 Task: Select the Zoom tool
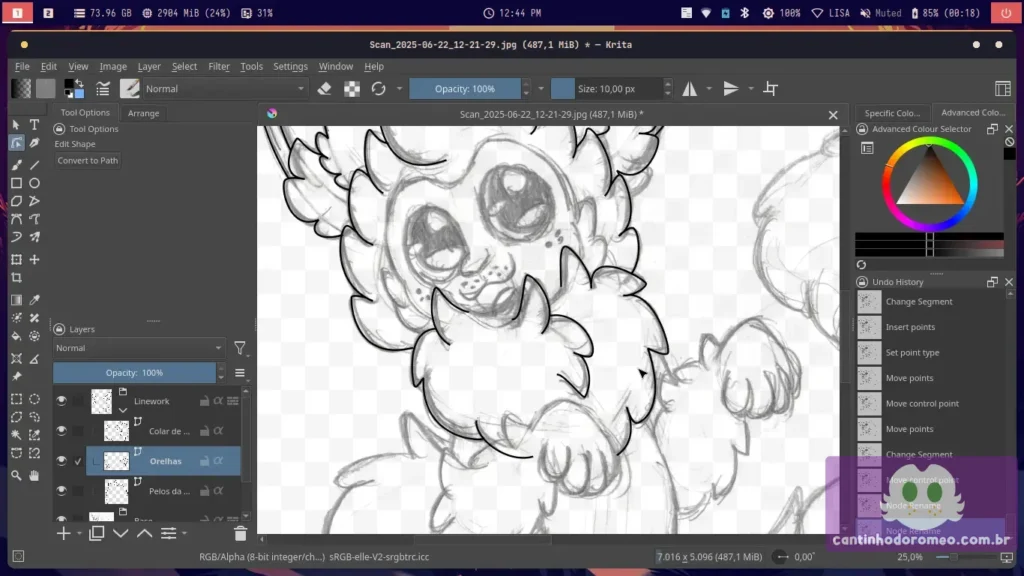pos(16,475)
